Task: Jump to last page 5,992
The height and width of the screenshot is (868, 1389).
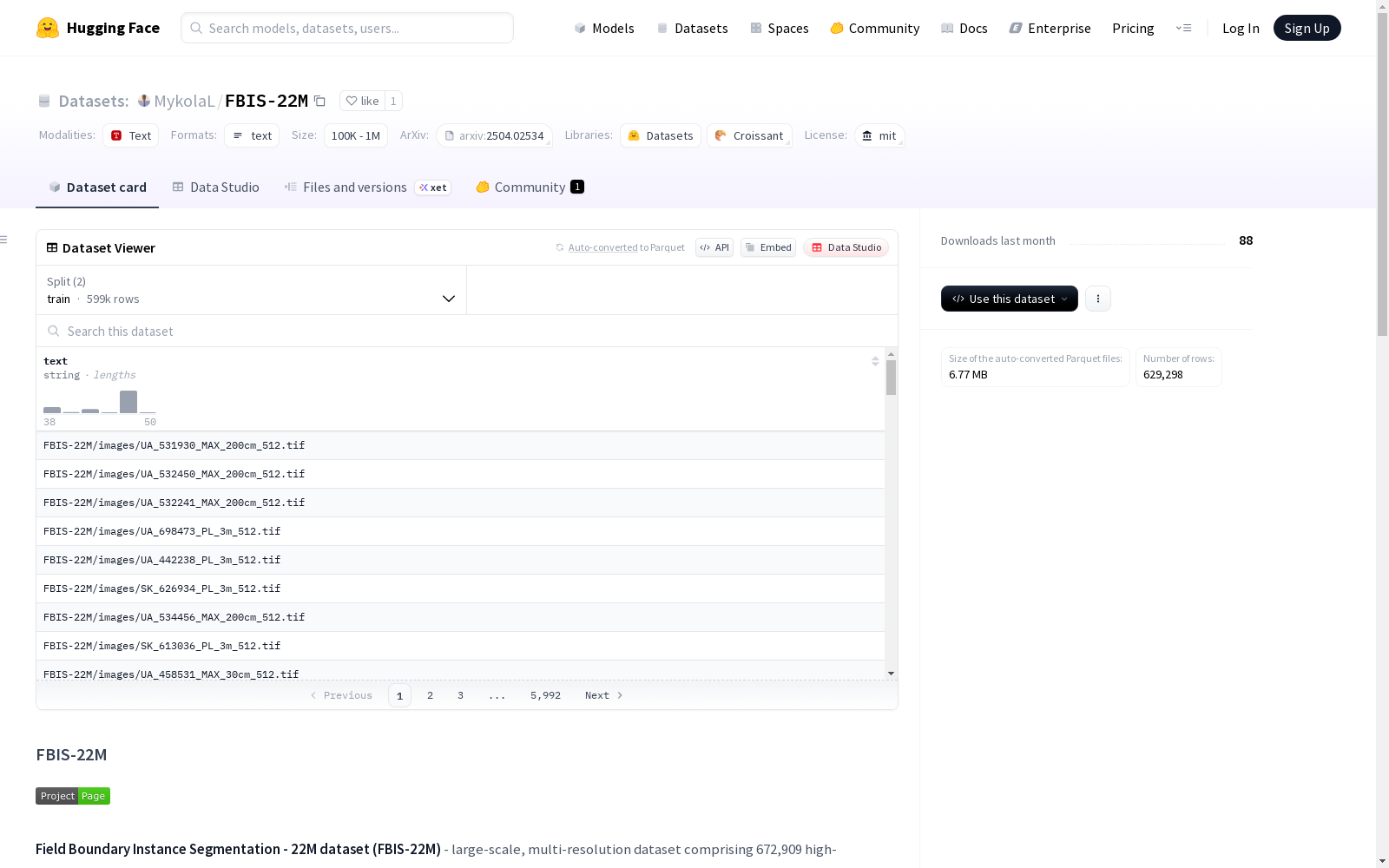Action: [545, 695]
